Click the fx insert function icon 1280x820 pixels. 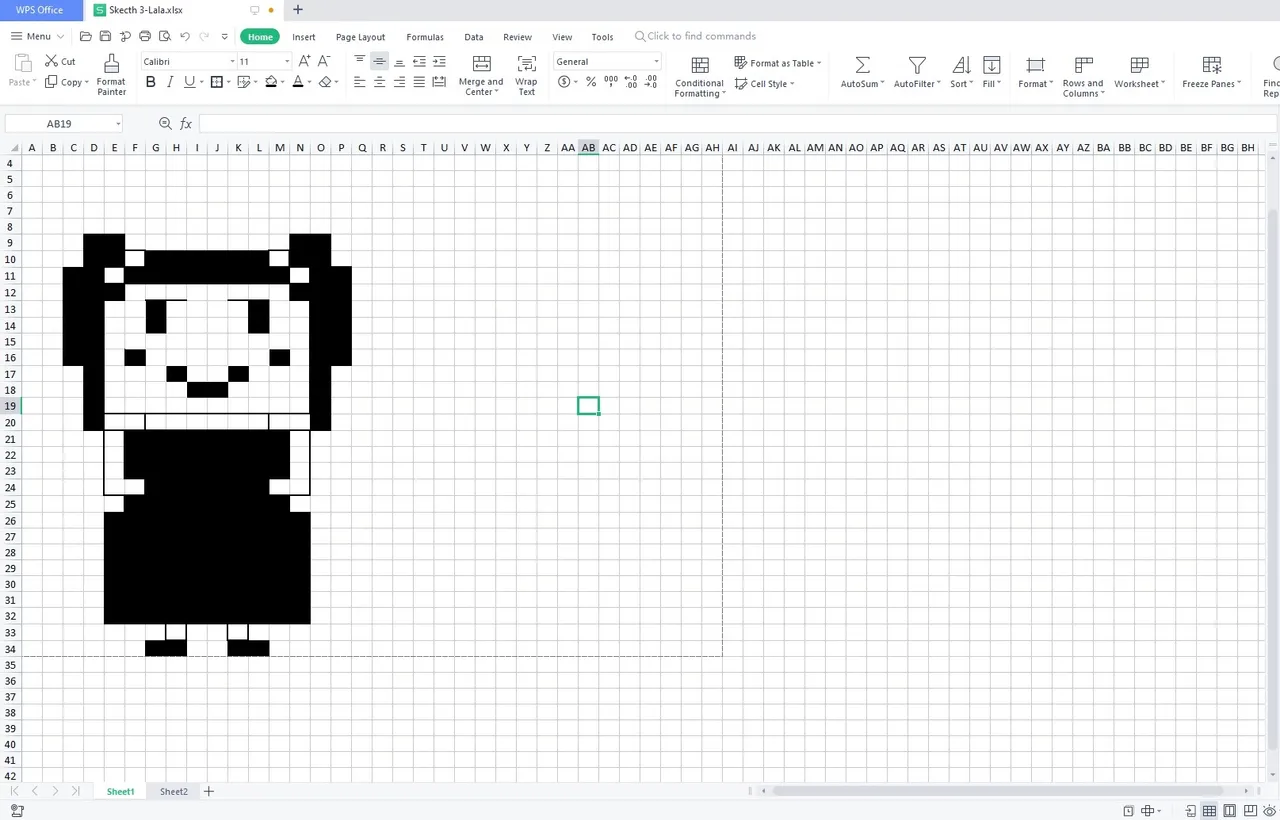pos(186,123)
